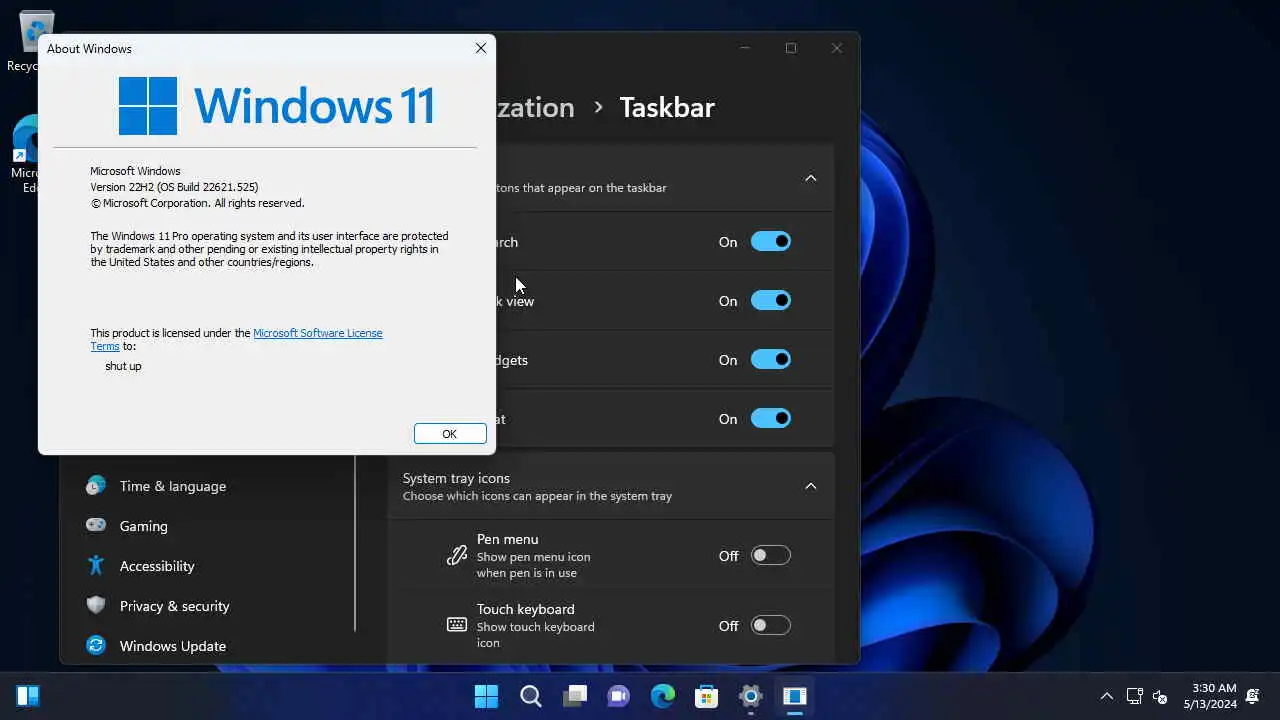Select Recycle Bin on the desktop
This screenshot has height=720, width=1280.
coord(37,40)
